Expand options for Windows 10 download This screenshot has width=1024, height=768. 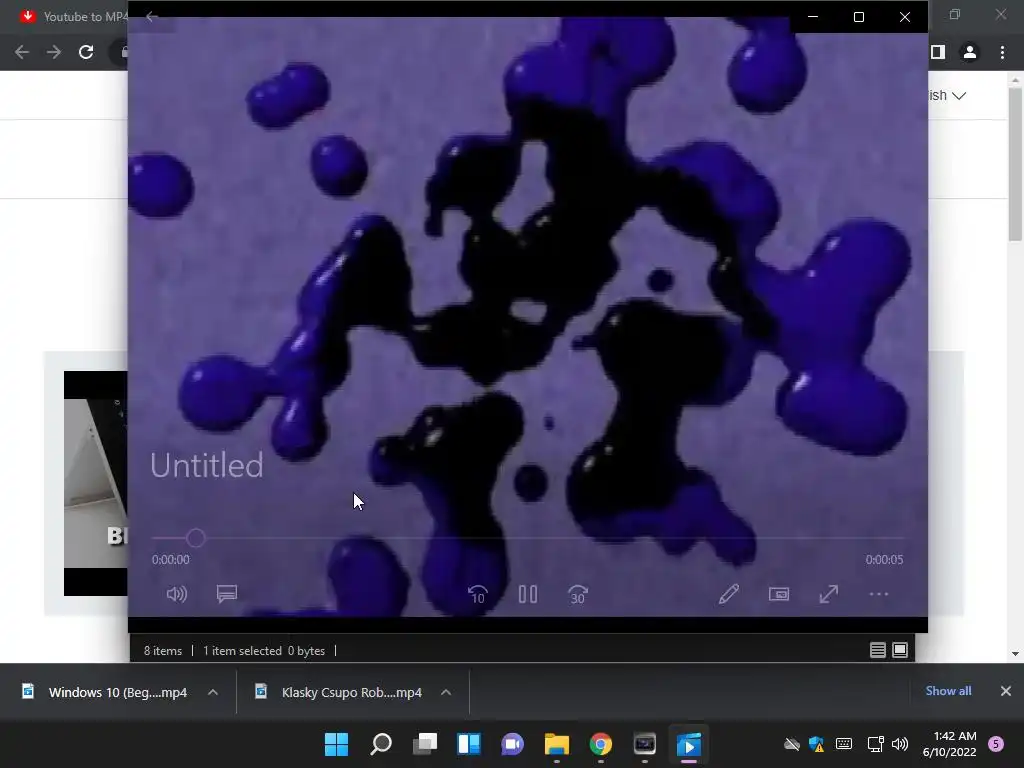pyautogui.click(x=213, y=692)
